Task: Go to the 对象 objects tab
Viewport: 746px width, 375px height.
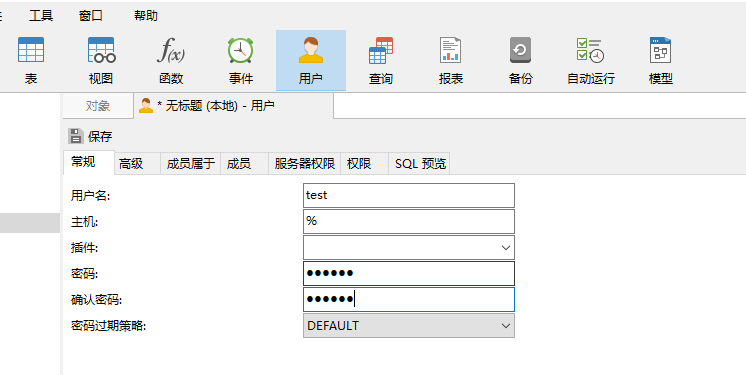Action: pyautogui.click(x=98, y=106)
